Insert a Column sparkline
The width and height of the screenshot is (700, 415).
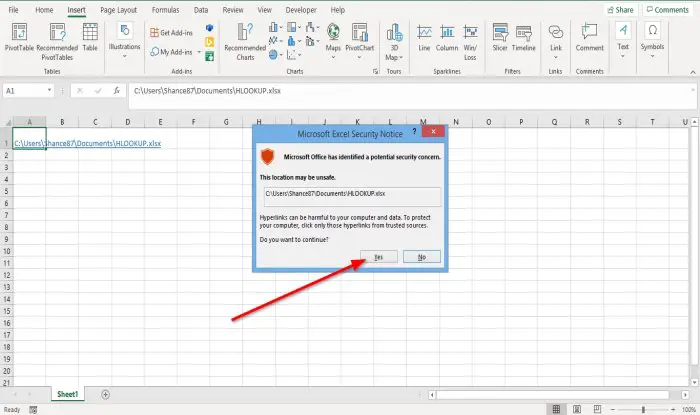447,37
